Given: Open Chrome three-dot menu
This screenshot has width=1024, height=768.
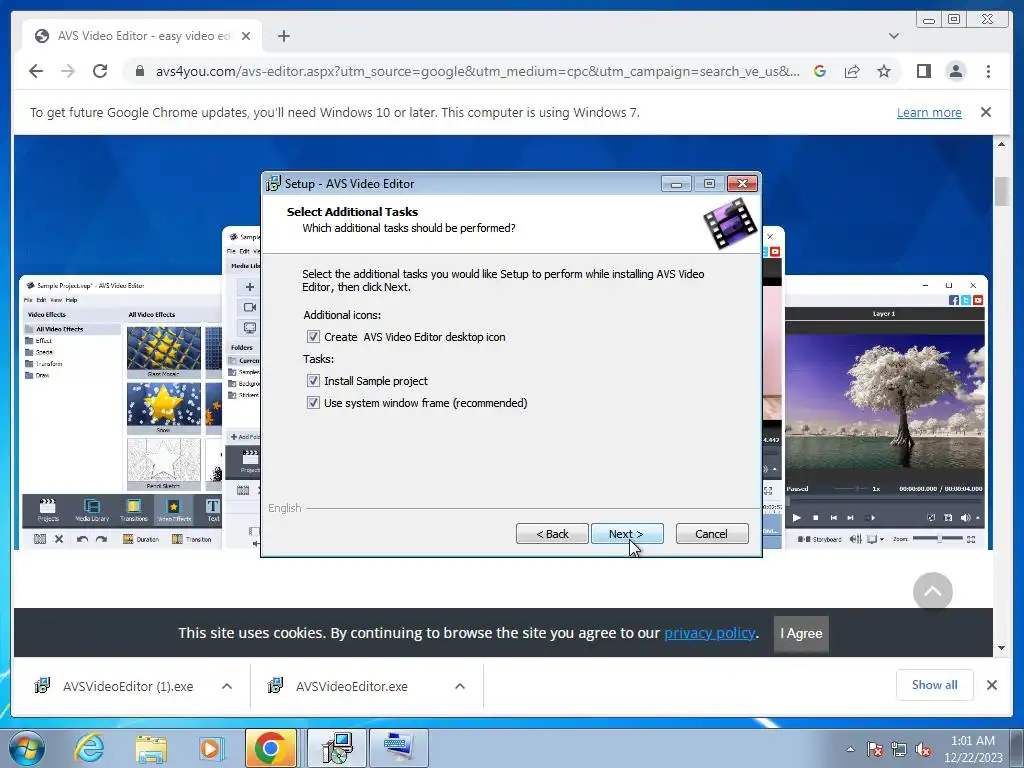Looking at the screenshot, I should click(x=989, y=71).
